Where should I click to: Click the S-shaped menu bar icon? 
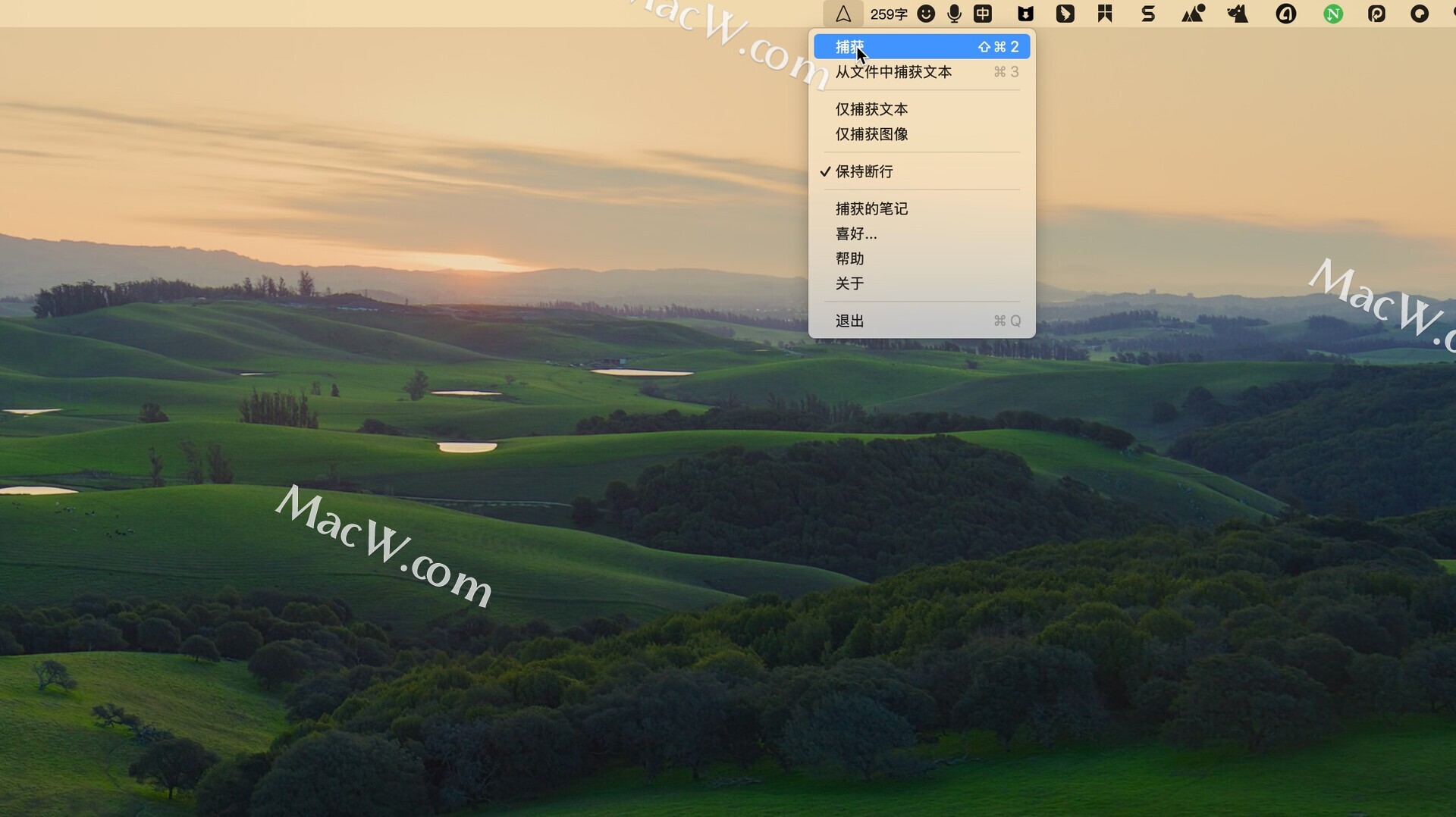pyautogui.click(x=1148, y=14)
